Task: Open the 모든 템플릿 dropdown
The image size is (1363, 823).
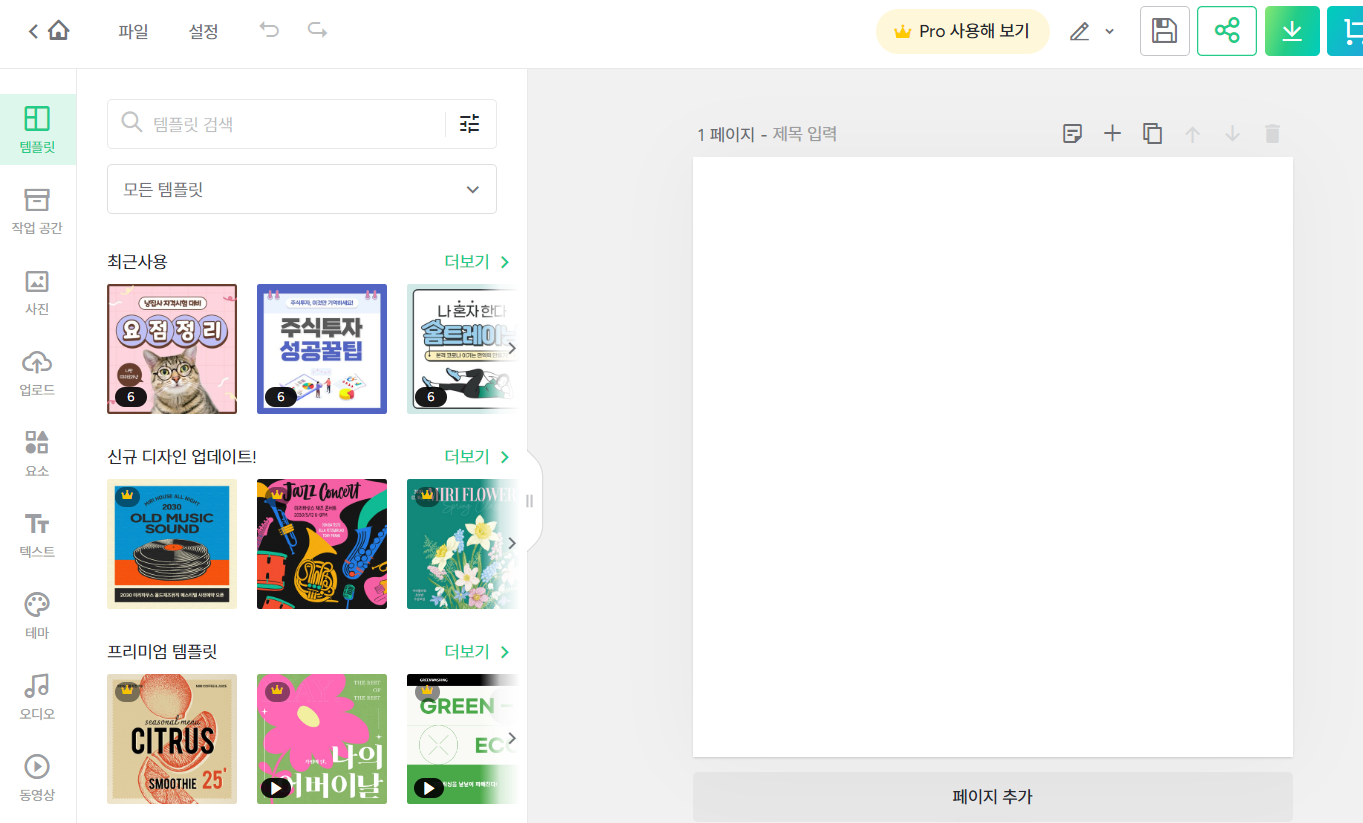Action: [301, 189]
